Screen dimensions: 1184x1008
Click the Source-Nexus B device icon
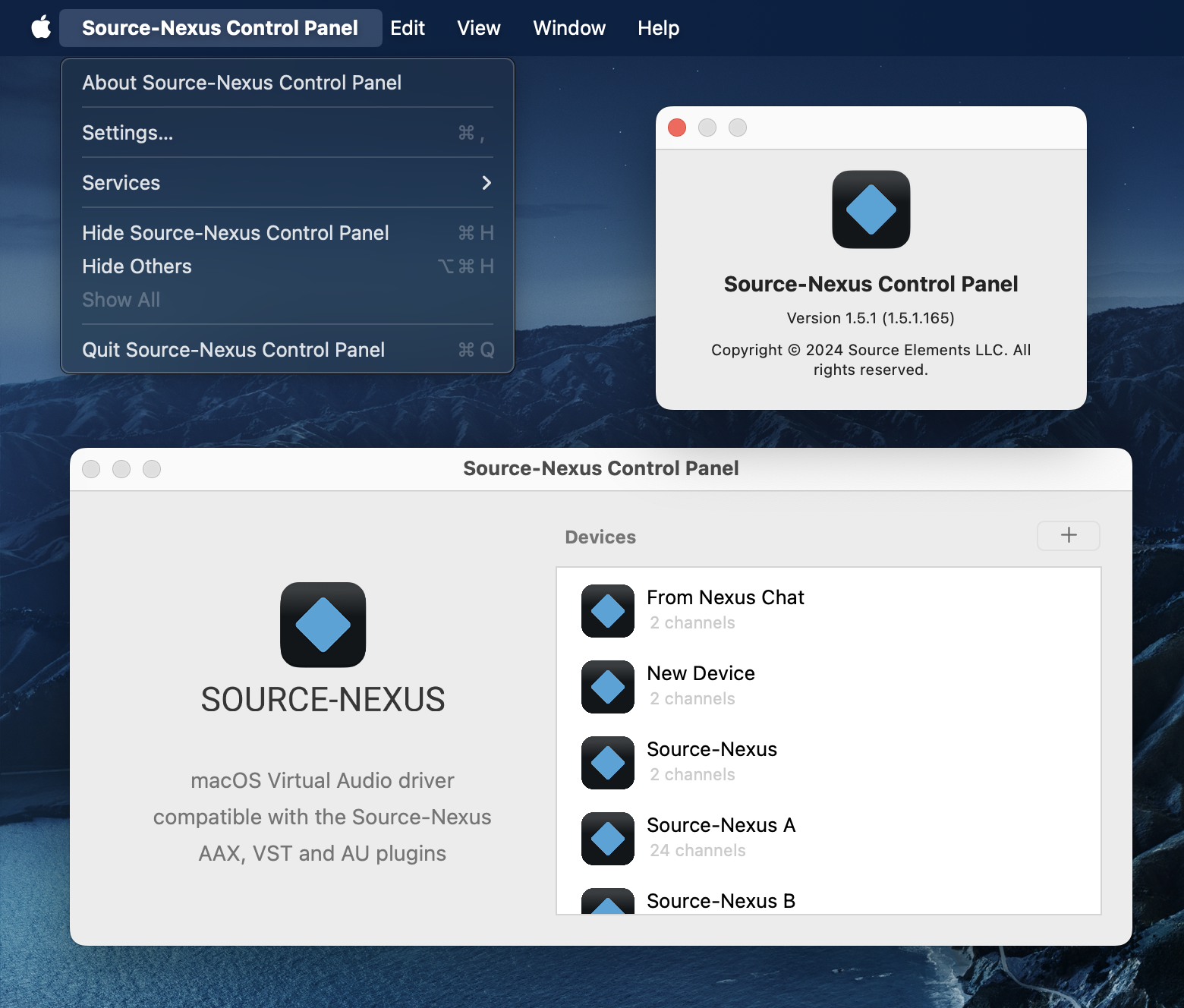click(x=607, y=902)
